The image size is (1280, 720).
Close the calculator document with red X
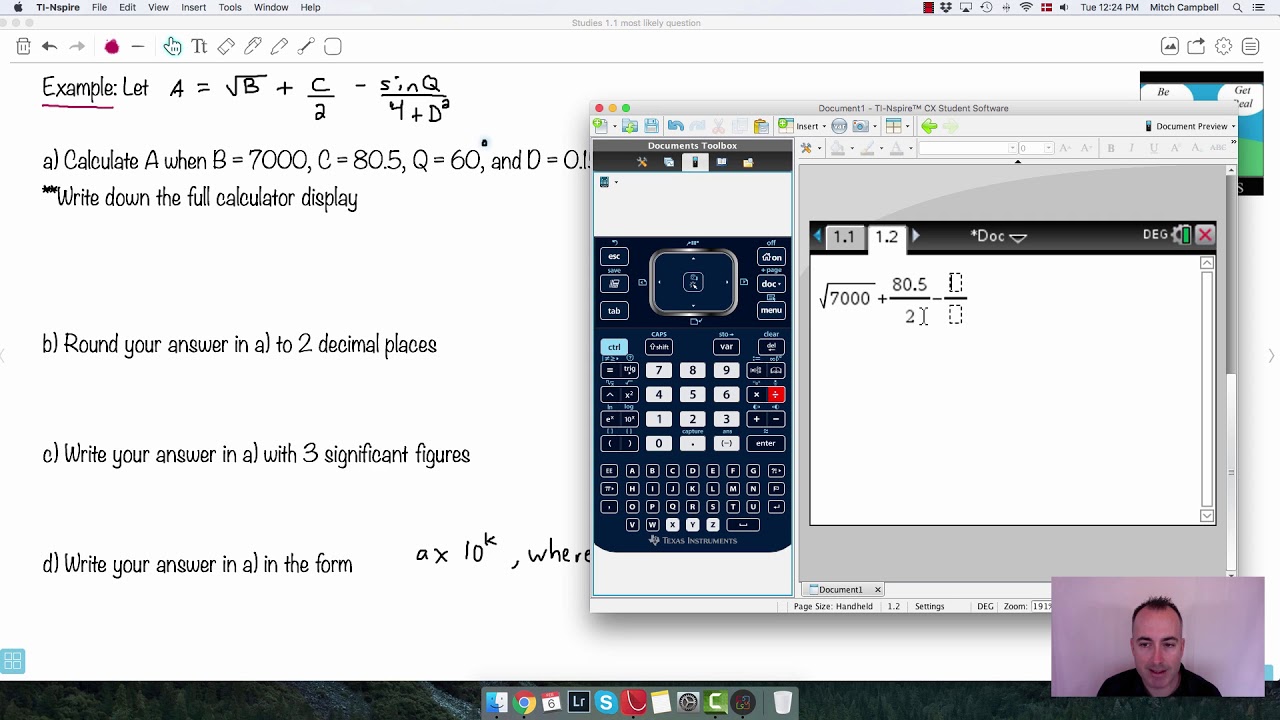1205,235
